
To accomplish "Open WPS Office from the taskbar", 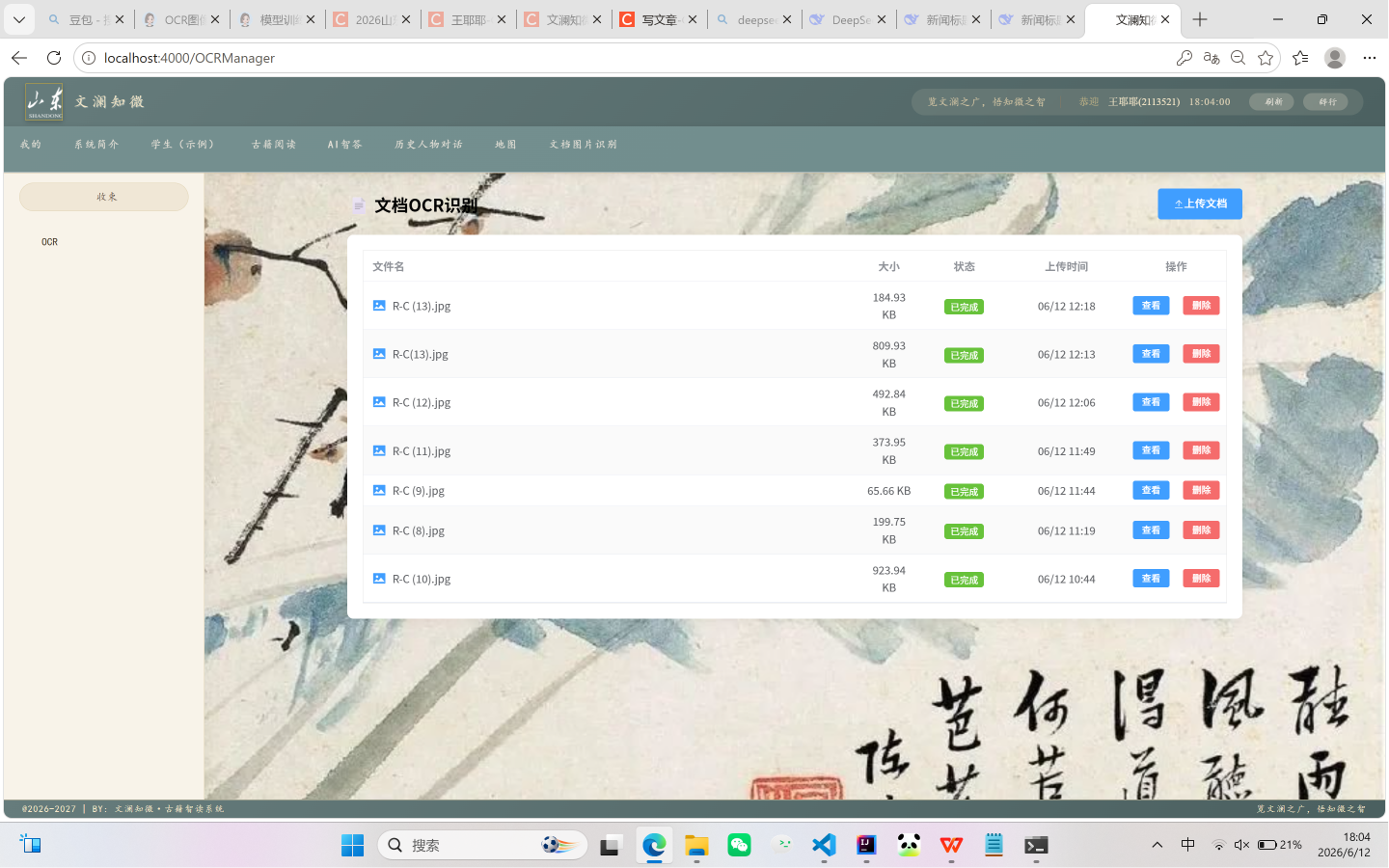I will pyautogui.click(x=951, y=845).
